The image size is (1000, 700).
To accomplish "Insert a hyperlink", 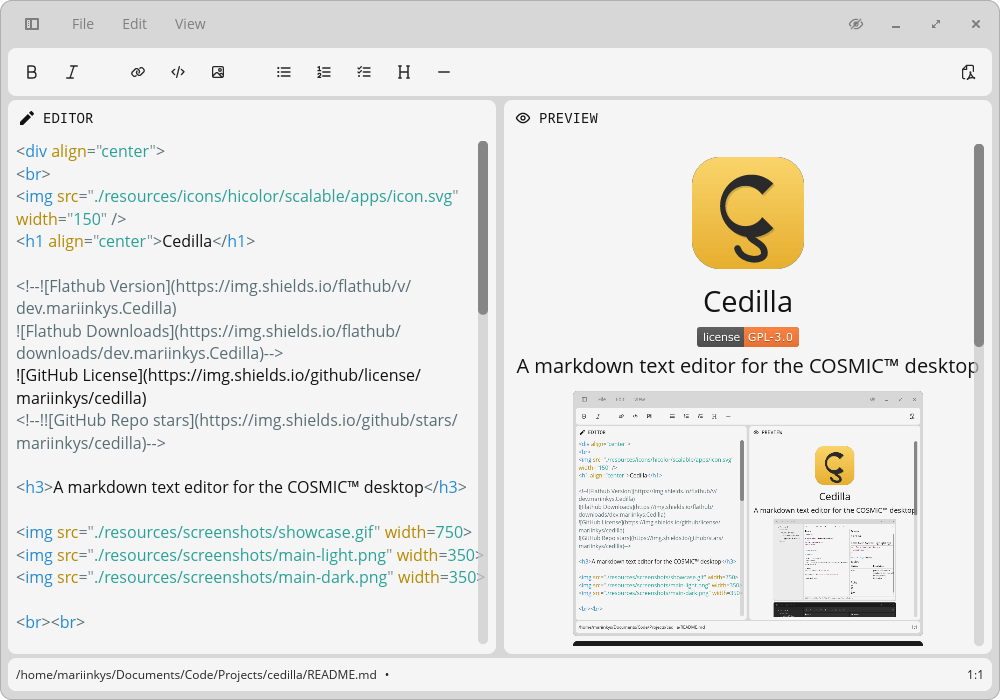I will pos(138,72).
